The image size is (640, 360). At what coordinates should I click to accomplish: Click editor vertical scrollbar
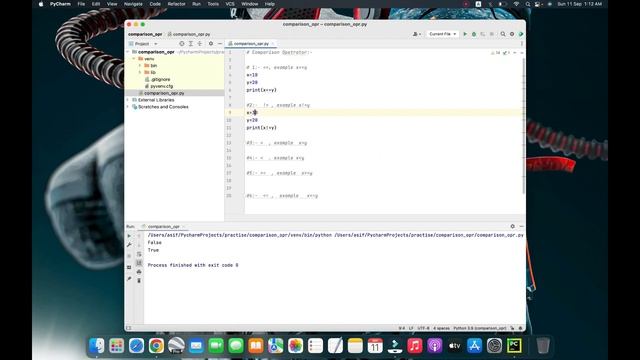(524, 127)
